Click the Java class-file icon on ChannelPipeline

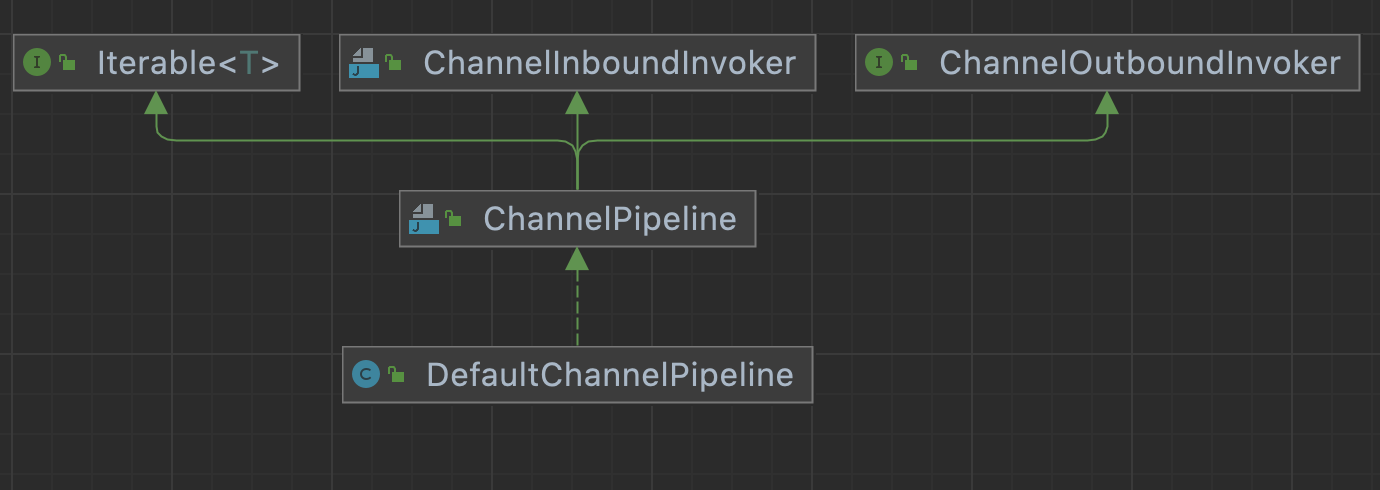(423, 218)
